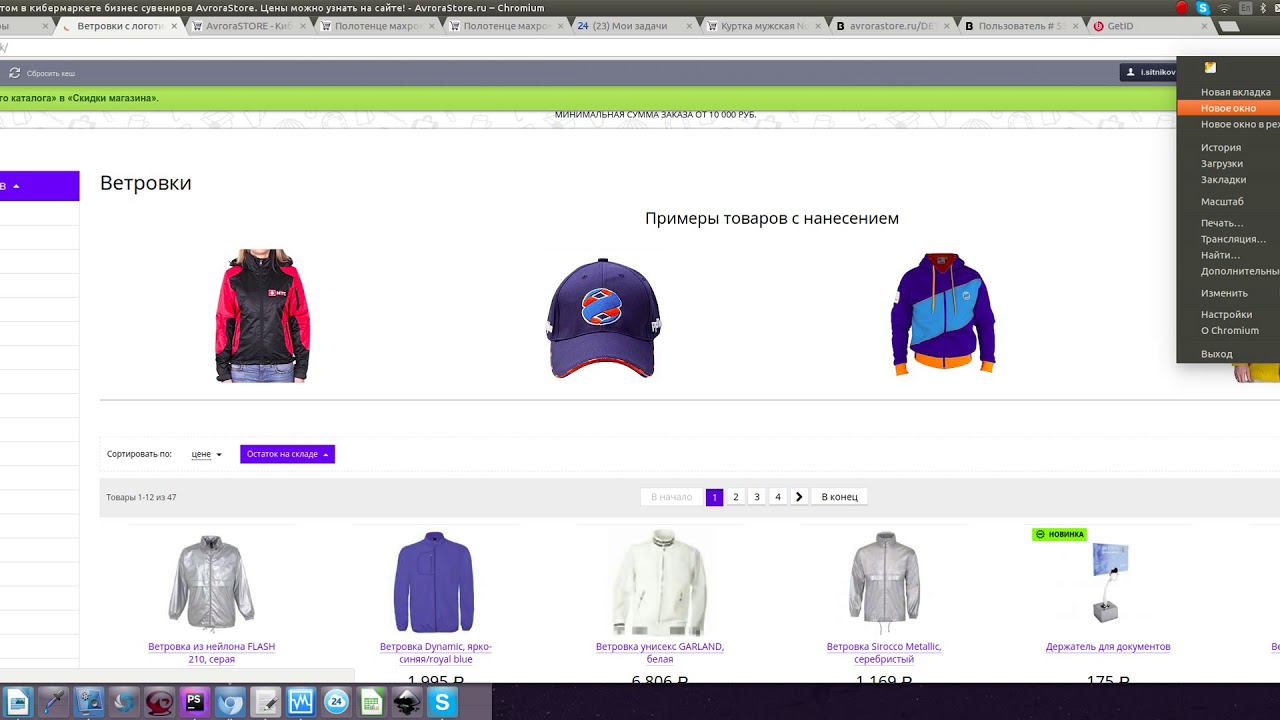Screen dimensions: 1280x720
Task: Choose Печать… from the Chromium menu
Action: tap(1222, 223)
